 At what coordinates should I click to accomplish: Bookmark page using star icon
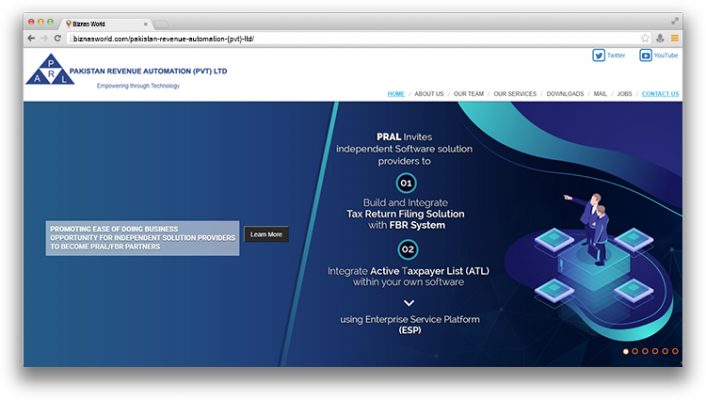[x=646, y=38]
